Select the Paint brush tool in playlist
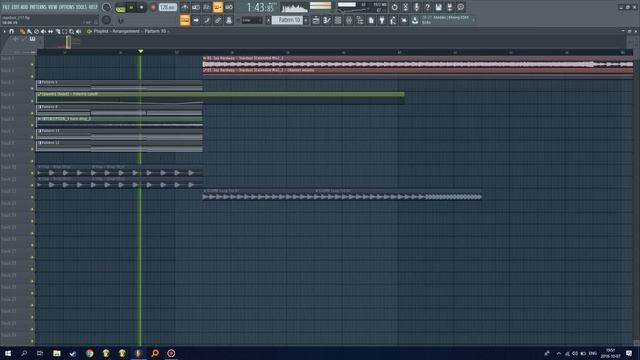Screen dimensions: 640x360 (29, 31)
